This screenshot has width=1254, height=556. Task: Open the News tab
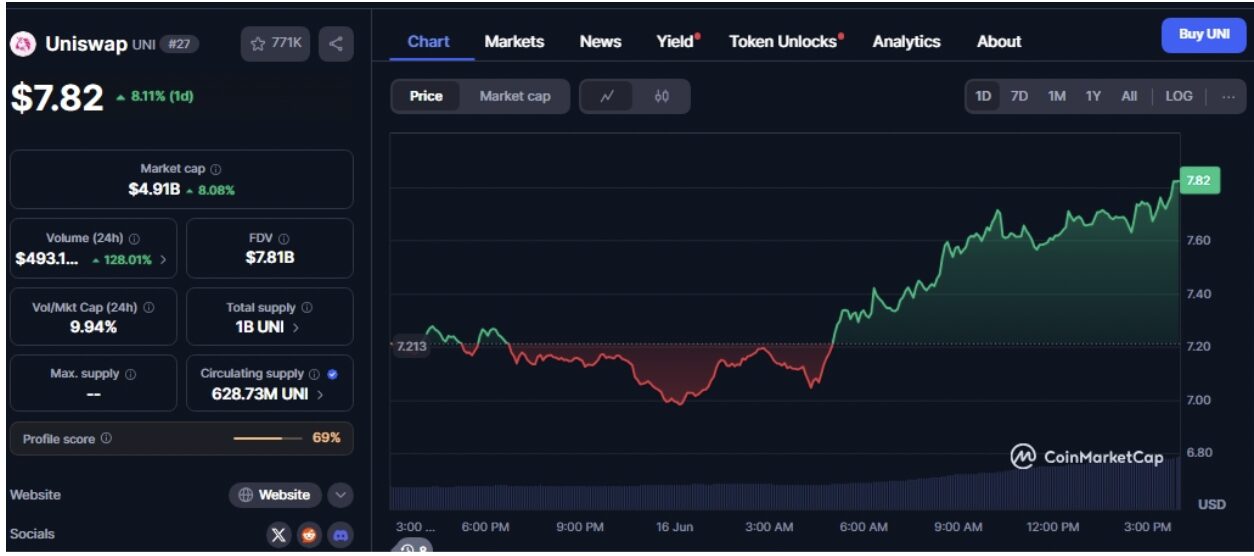coord(600,41)
